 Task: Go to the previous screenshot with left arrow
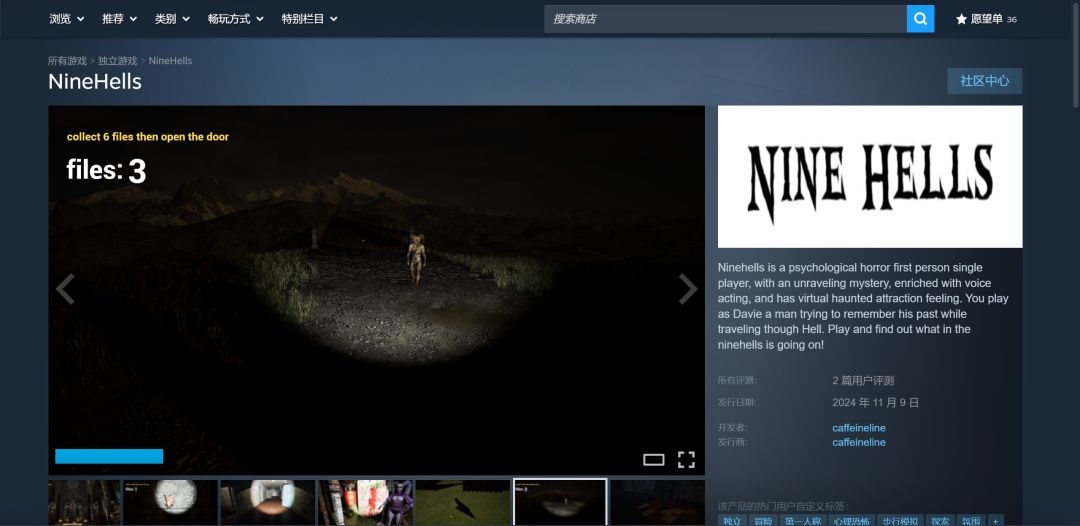coord(65,289)
